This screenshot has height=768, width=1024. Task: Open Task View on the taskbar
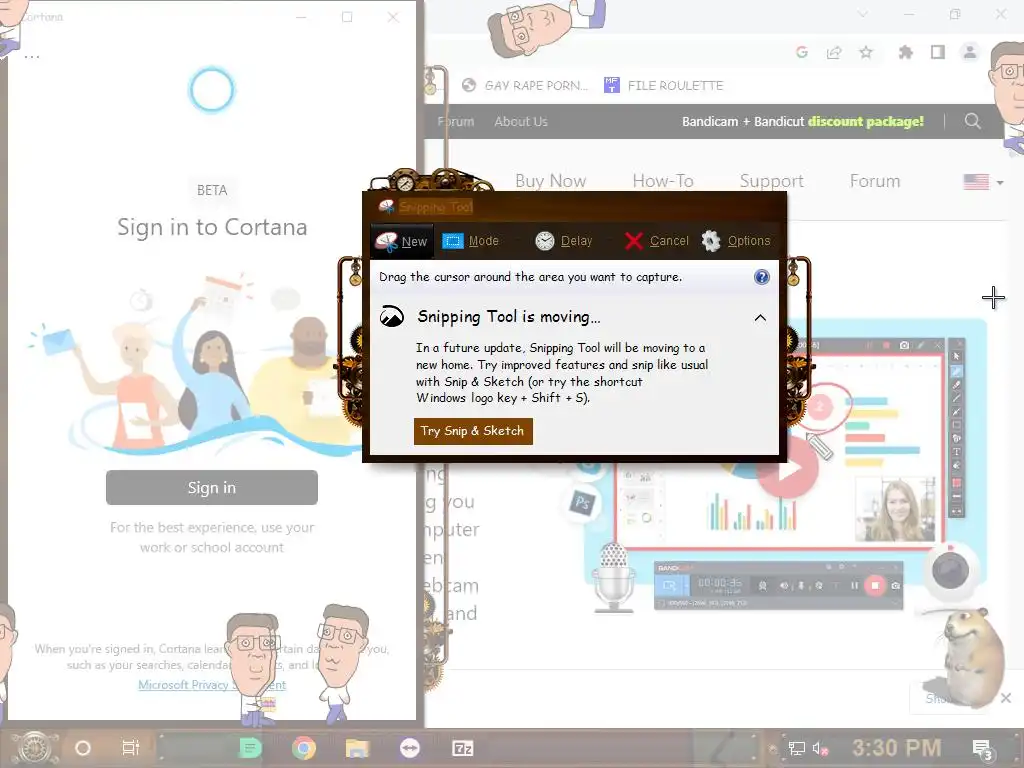coord(131,748)
